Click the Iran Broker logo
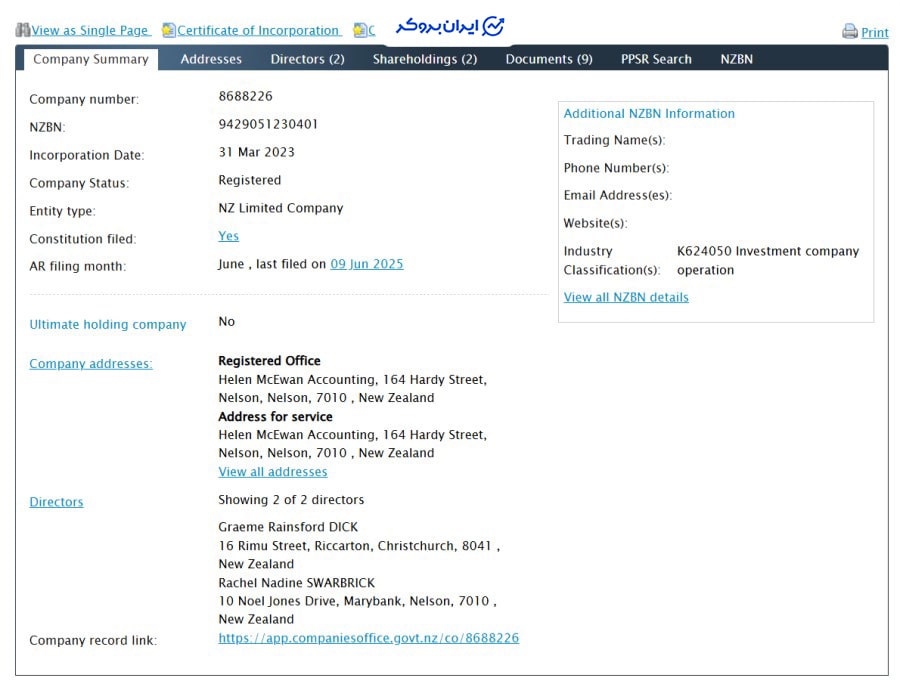The height and width of the screenshot is (687, 900). click(450, 26)
